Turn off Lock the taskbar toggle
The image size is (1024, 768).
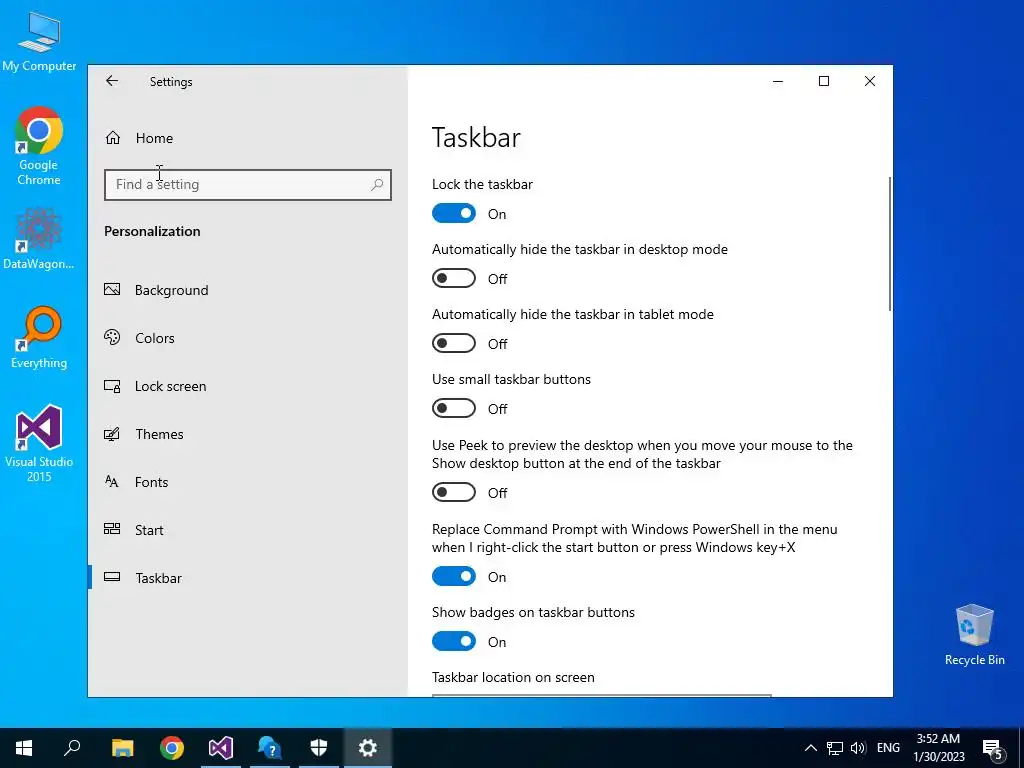(x=454, y=214)
